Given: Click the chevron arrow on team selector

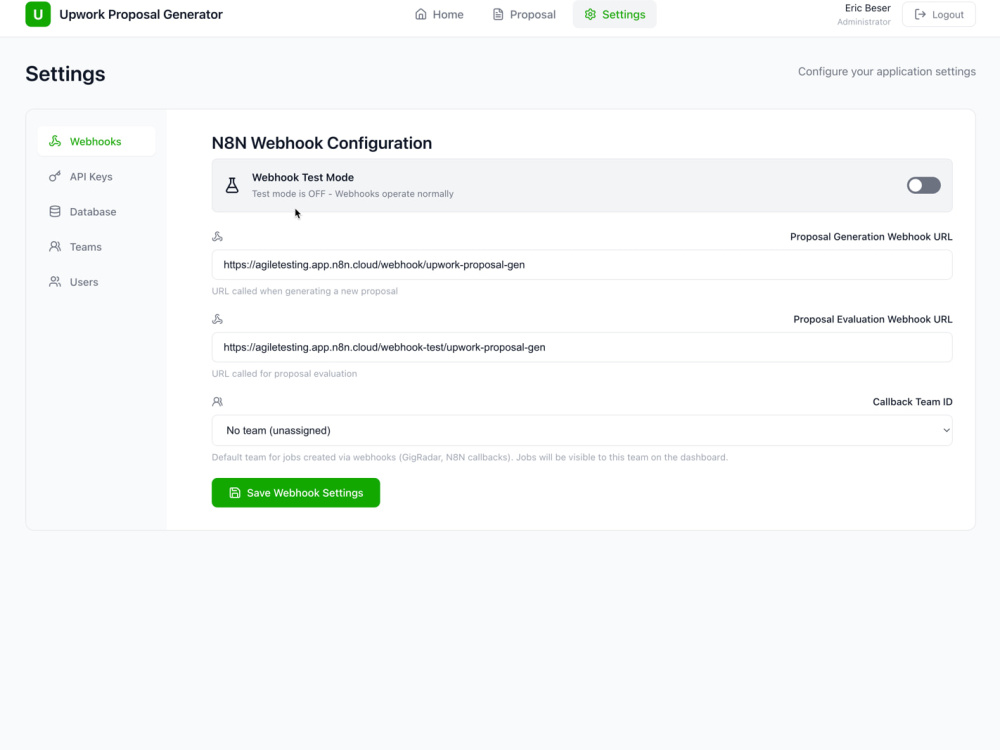Looking at the screenshot, I should (946, 430).
